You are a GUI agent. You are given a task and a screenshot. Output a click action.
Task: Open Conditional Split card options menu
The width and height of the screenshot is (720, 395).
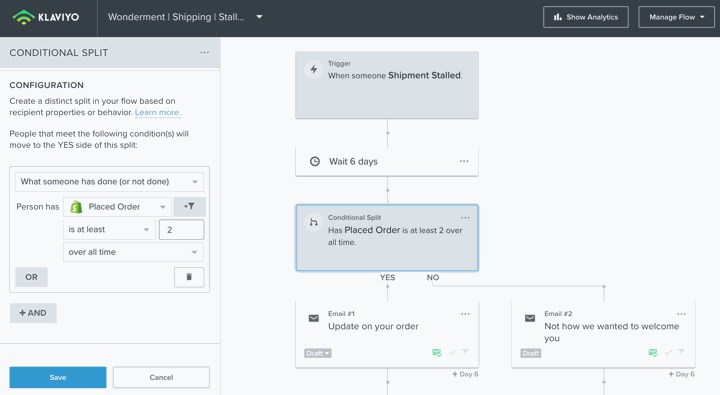point(465,218)
